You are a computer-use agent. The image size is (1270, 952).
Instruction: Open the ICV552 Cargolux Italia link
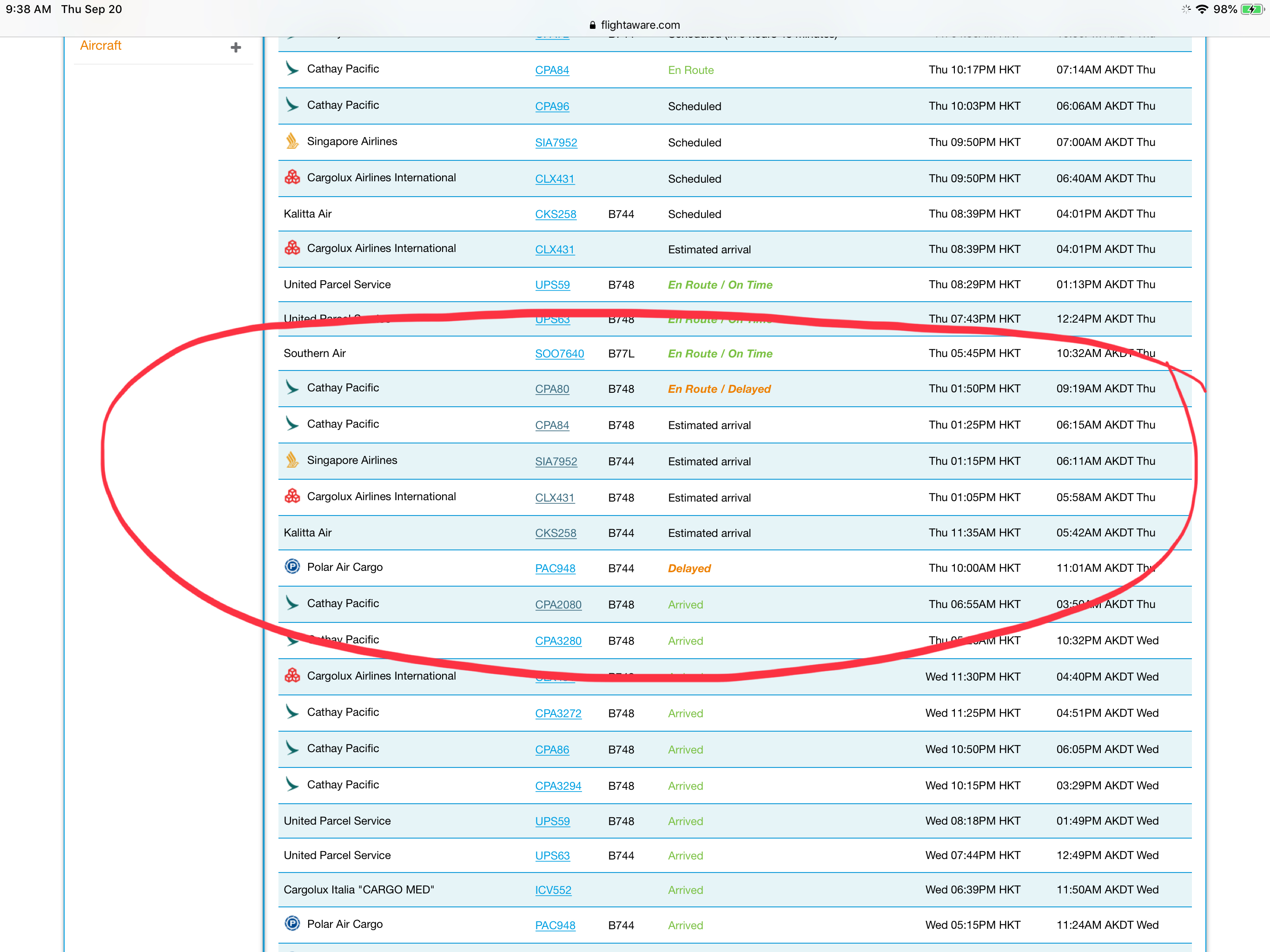pyautogui.click(x=553, y=890)
